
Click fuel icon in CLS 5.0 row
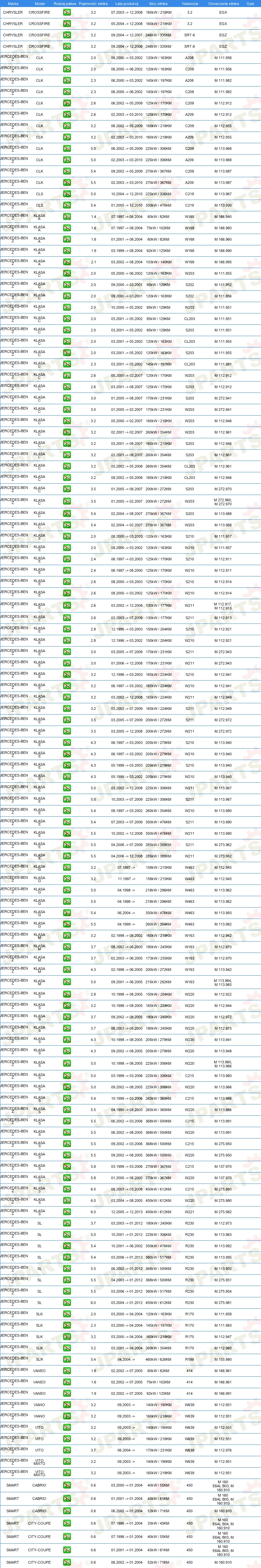[x=67, y=194]
